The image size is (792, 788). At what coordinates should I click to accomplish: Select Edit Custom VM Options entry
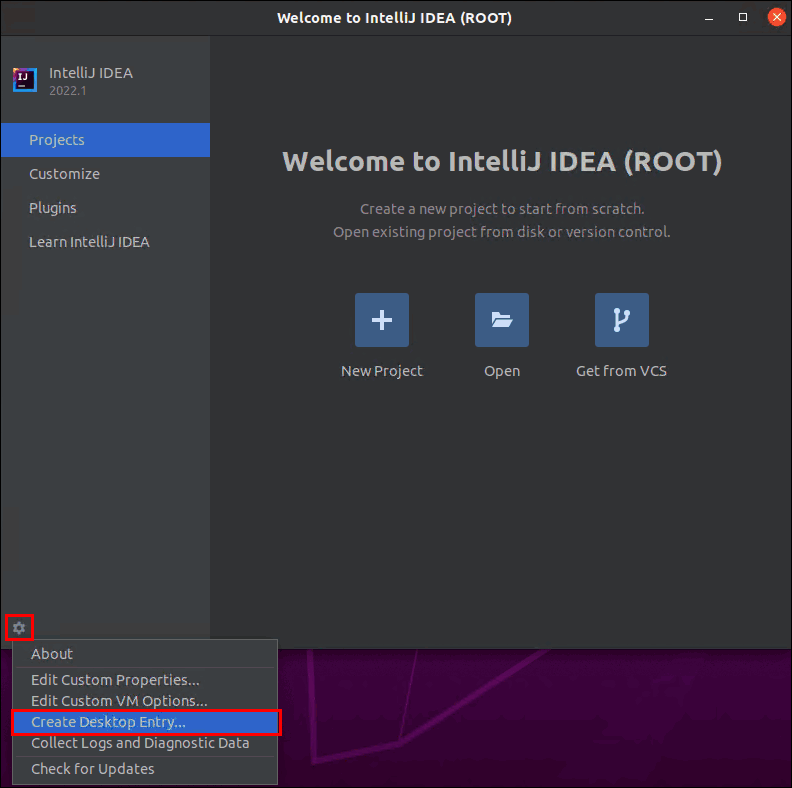pyautogui.click(x=145, y=701)
